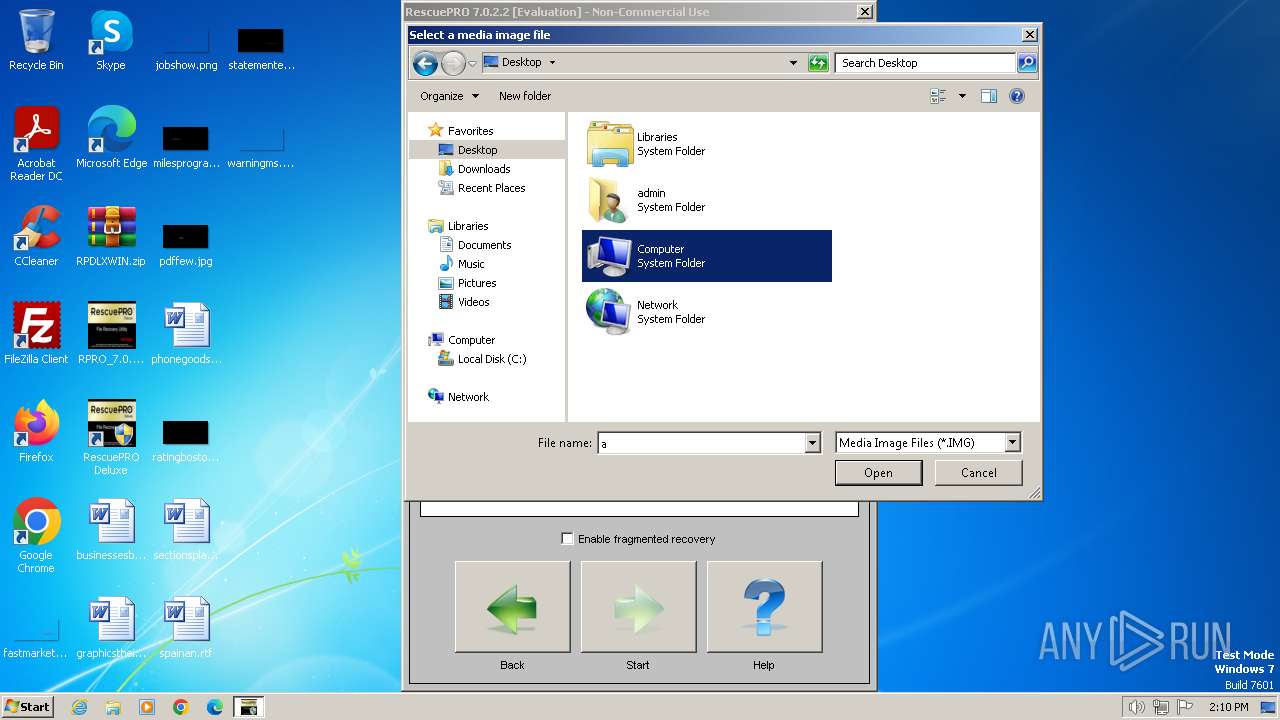
Task: Click the dialog Back navigation arrow
Action: click(425, 63)
